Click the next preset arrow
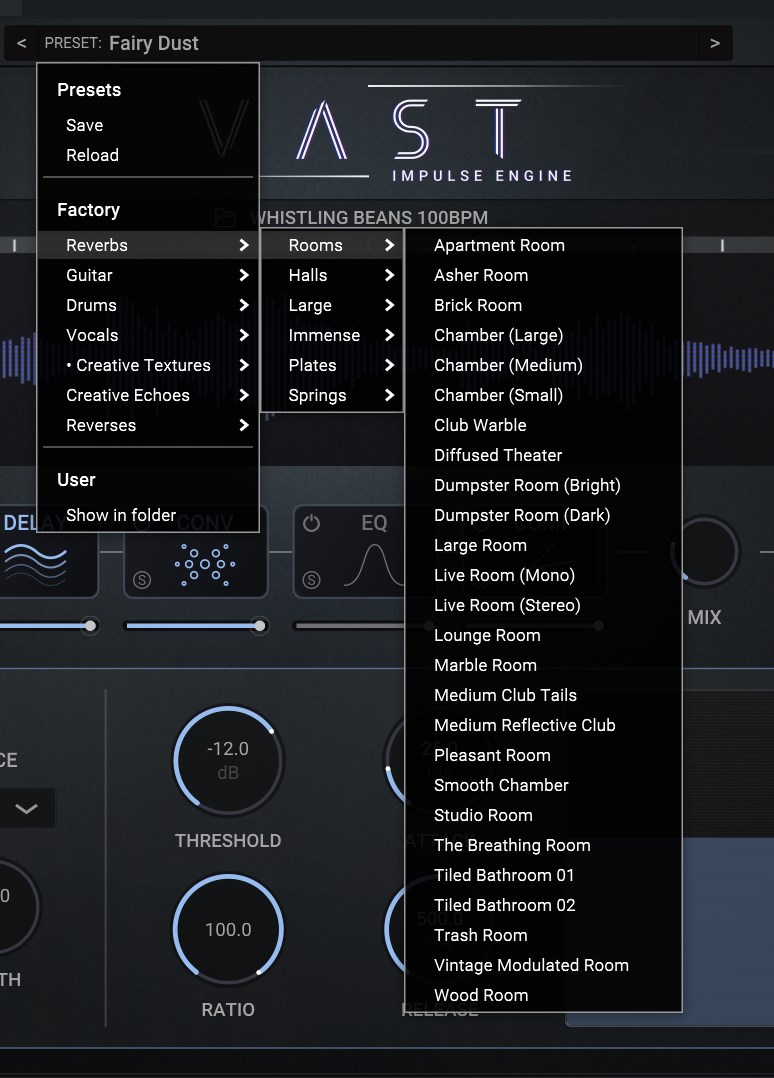Image resolution: width=774 pixels, height=1078 pixels. (714, 43)
